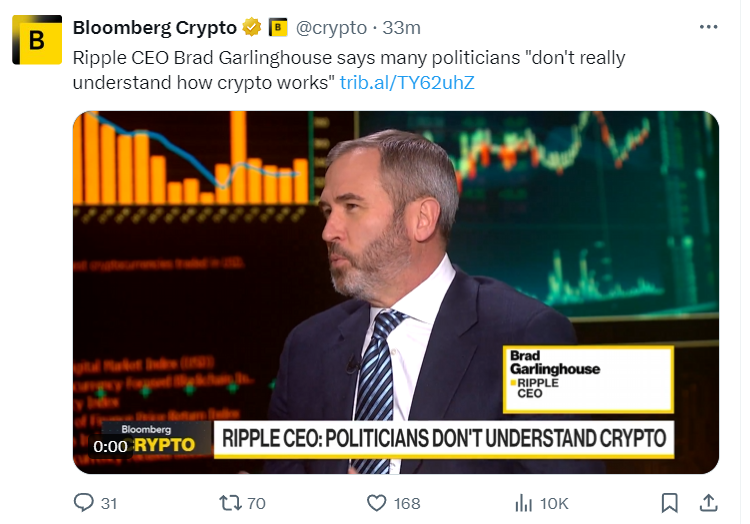
Task: Bookmark this Bloomberg Crypto tweet
Action: (x=670, y=502)
